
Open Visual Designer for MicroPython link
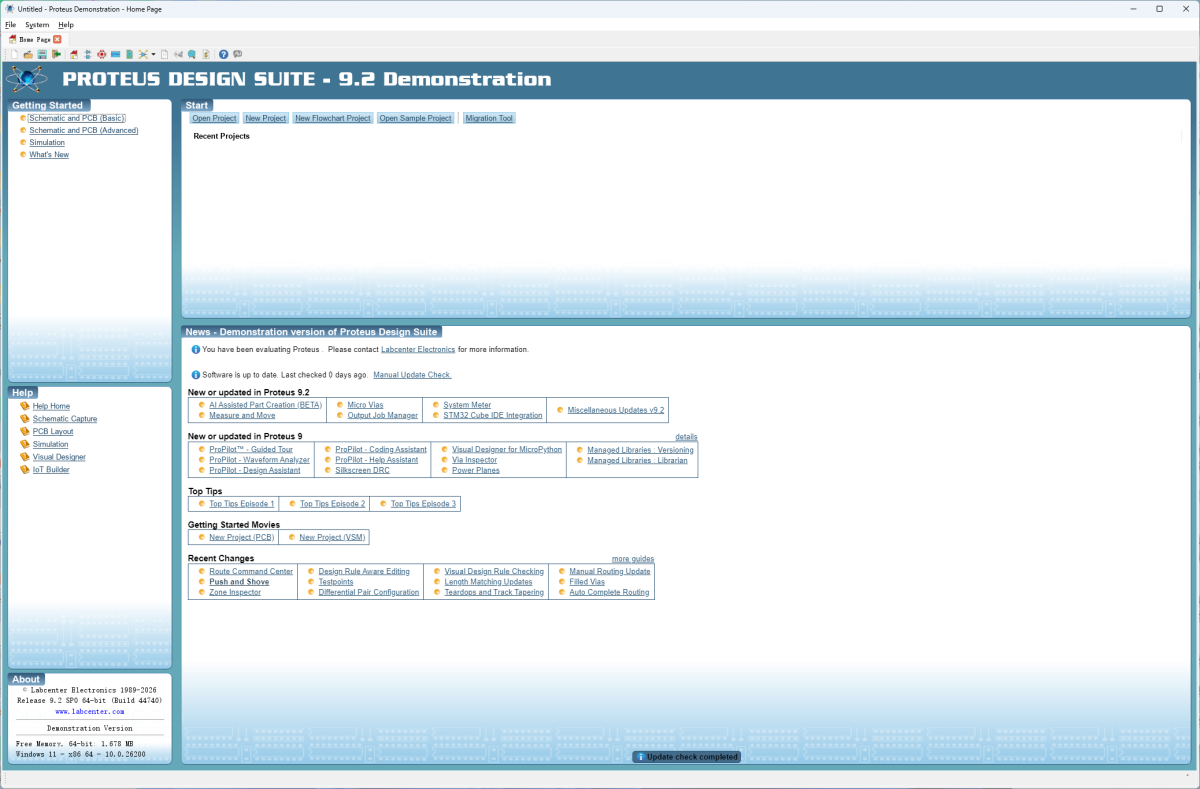click(507, 449)
